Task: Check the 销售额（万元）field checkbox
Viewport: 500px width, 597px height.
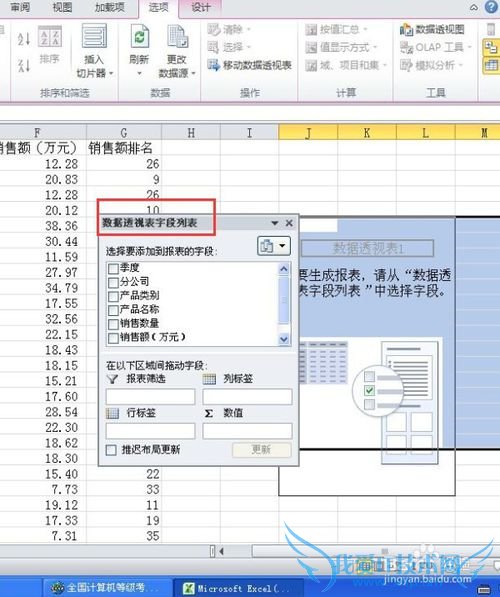Action: click(113, 338)
